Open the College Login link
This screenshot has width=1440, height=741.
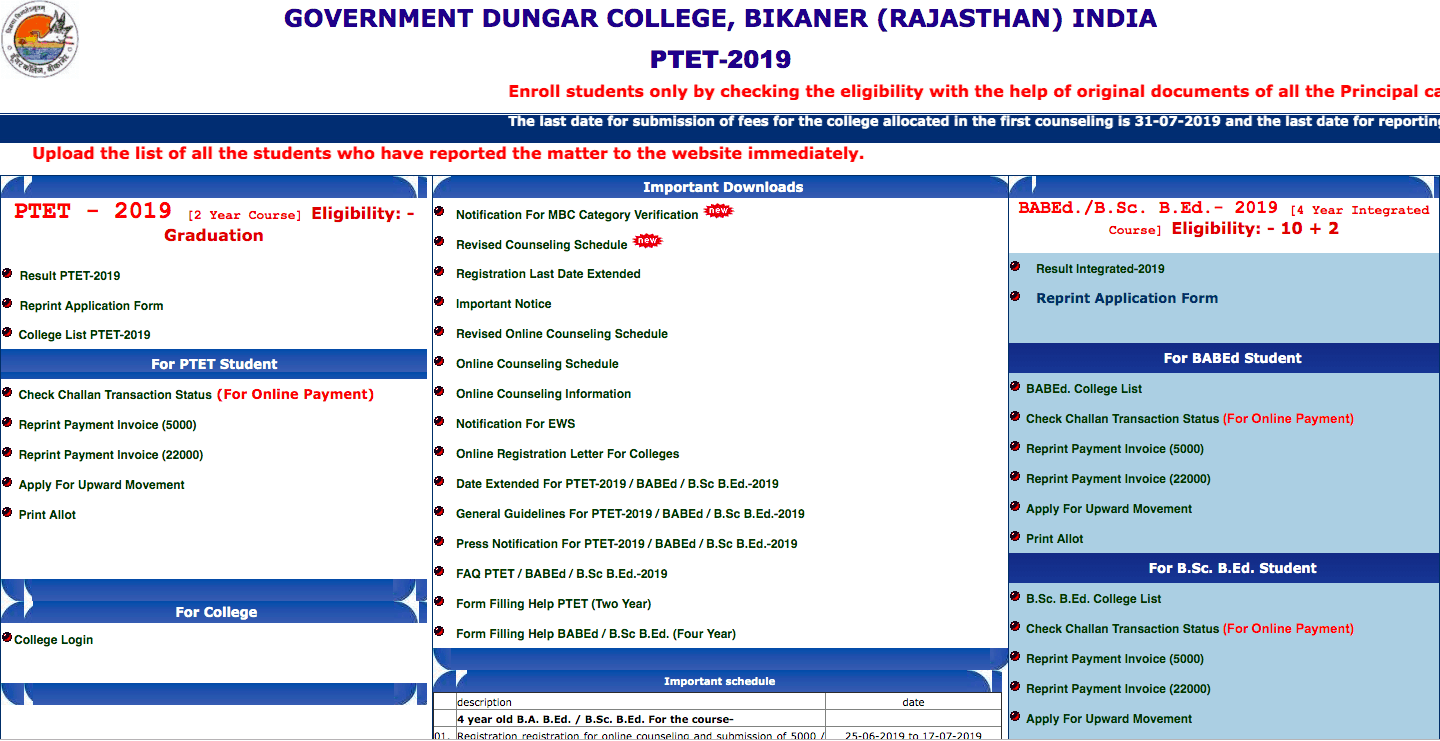coord(54,640)
